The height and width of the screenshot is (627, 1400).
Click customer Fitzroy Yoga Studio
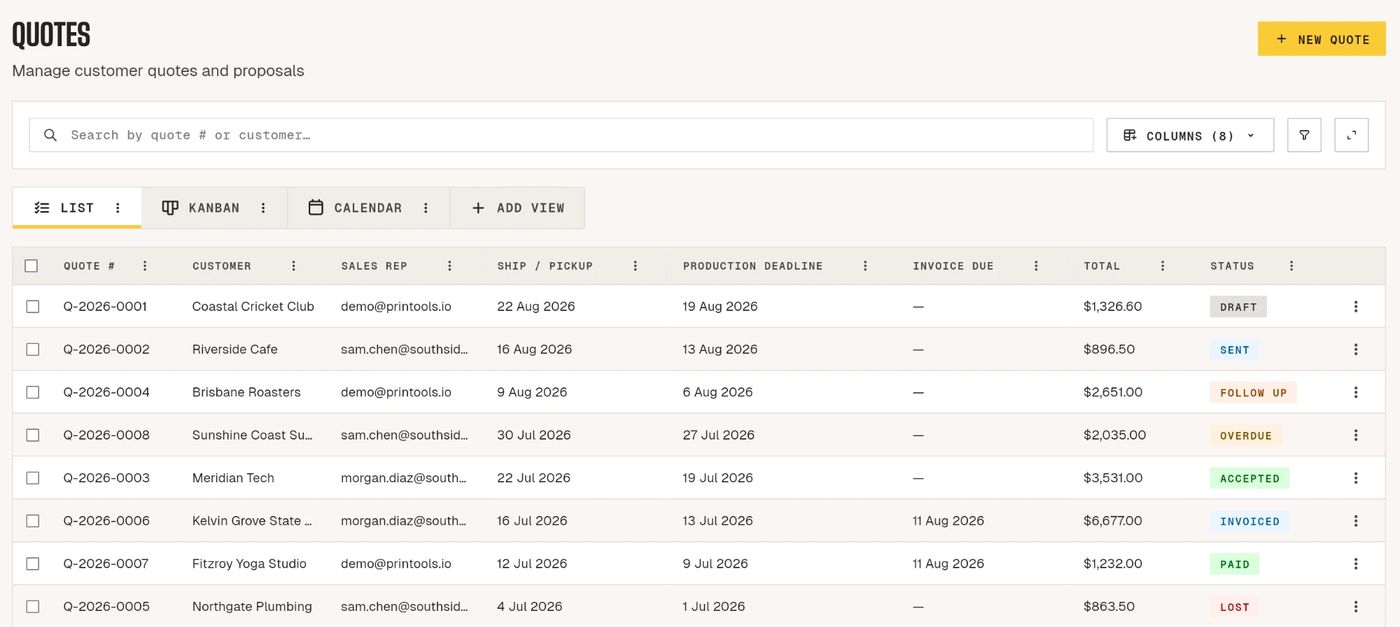tap(249, 564)
